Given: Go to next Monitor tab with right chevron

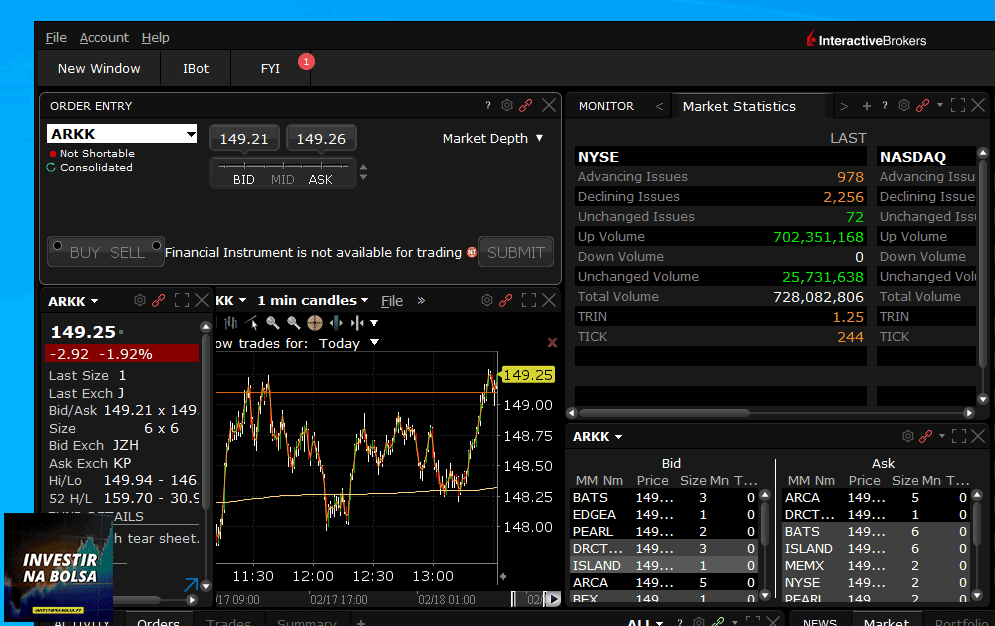Looking at the screenshot, I should (x=843, y=107).
